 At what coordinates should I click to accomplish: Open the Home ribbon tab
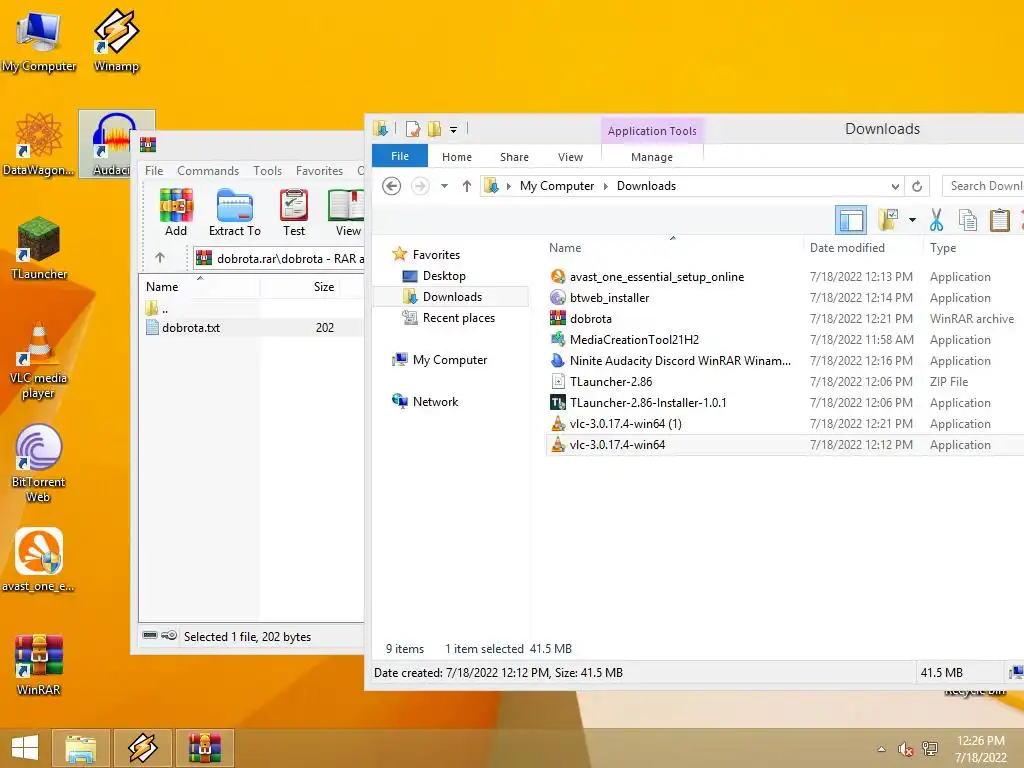click(456, 157)
